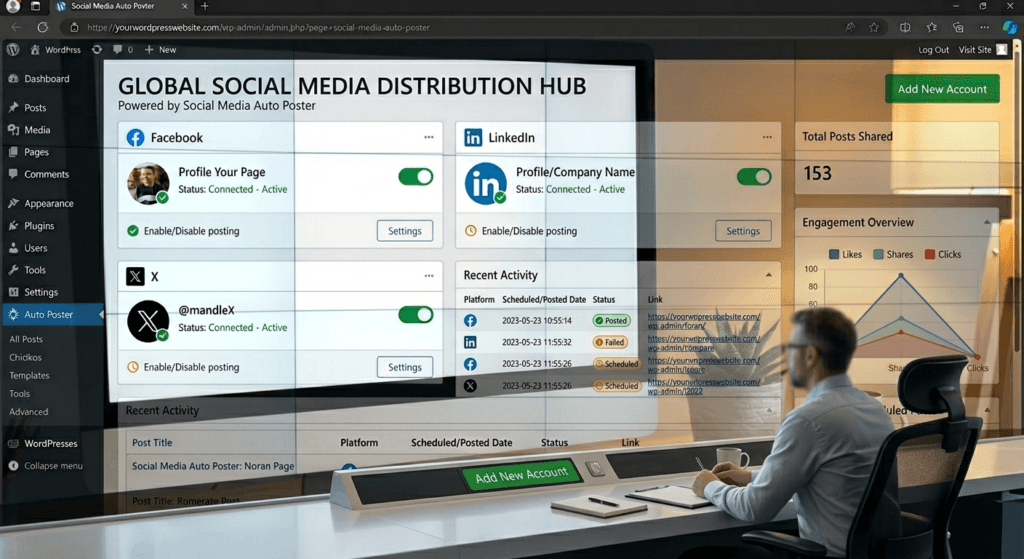Click the Shares legend color swatch
The width and height of the screenshot is (1024, 559).
[878, 255]
